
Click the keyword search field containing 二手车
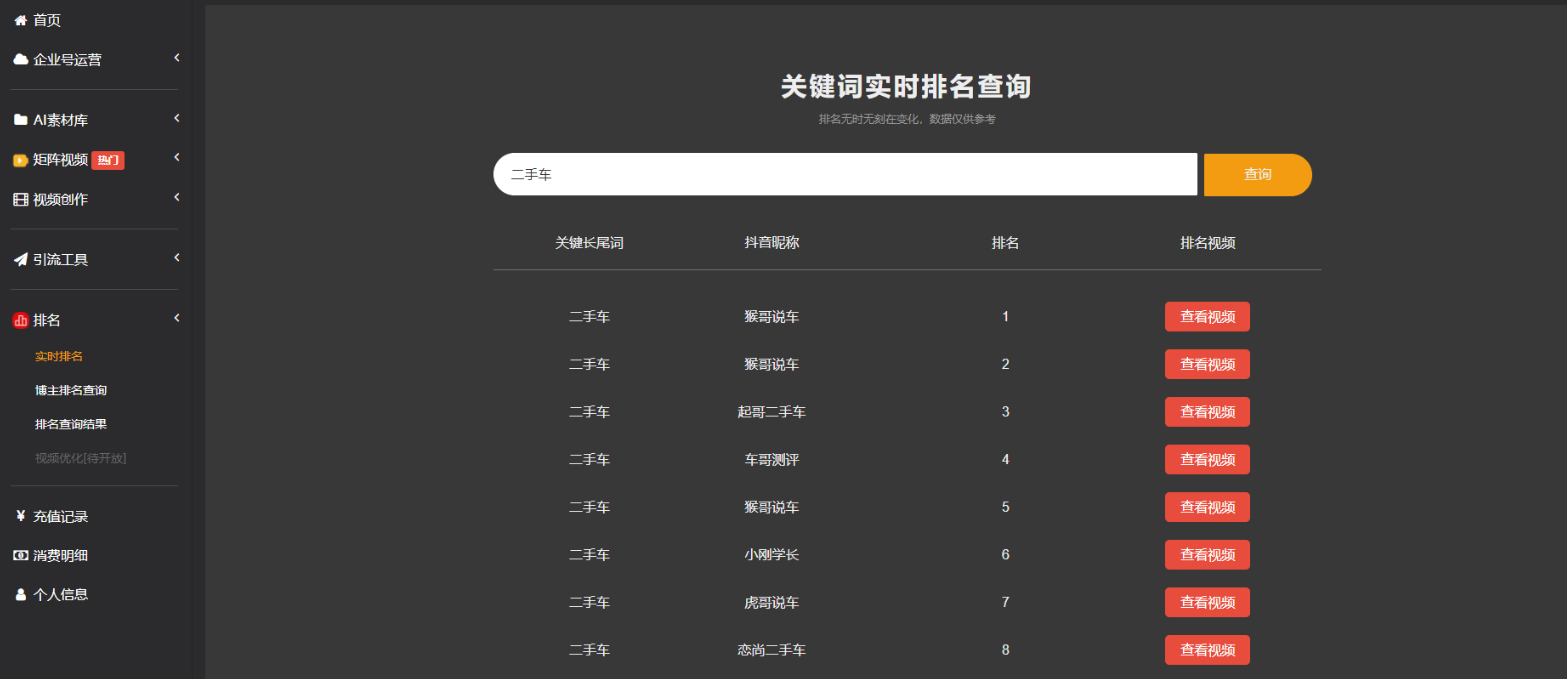(845, 175)
